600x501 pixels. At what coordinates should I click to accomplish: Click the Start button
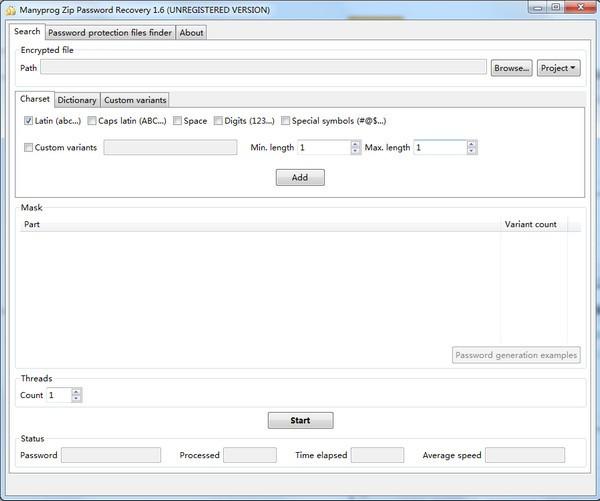[x=300, y=420]
